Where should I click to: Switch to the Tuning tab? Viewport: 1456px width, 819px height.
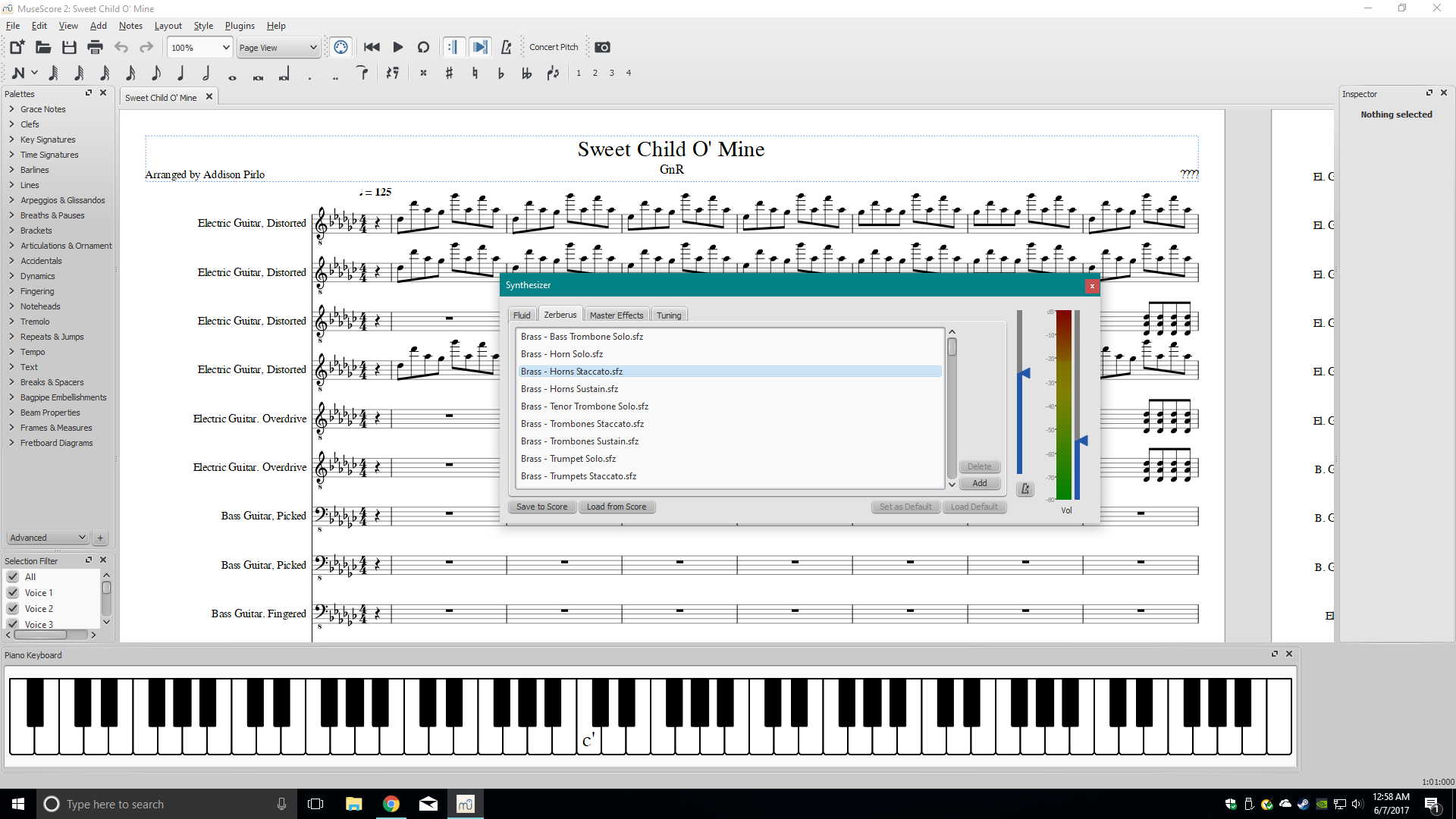669,315
